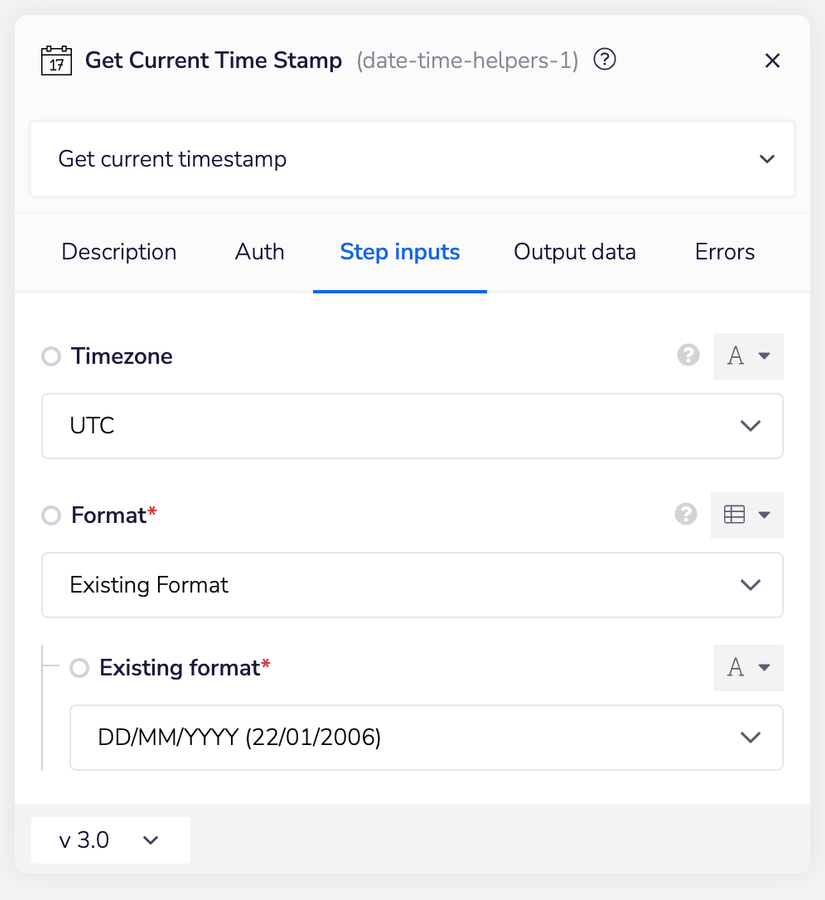This screenshot has height=900, width=825.
Task: Click the calendar icon beside the step title
Action: [56, 60]
